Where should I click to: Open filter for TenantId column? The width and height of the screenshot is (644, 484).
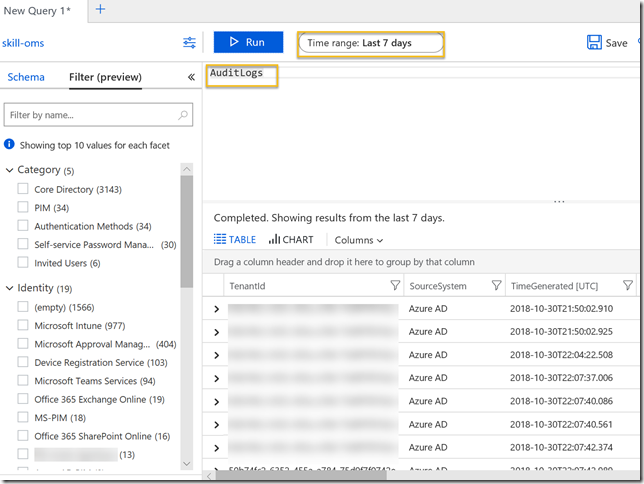click(x=395, y=285)
